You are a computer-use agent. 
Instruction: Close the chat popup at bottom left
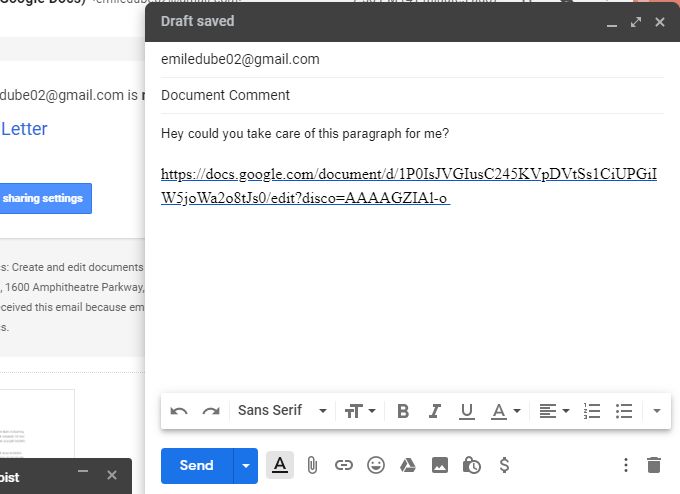tap(112, 475)
